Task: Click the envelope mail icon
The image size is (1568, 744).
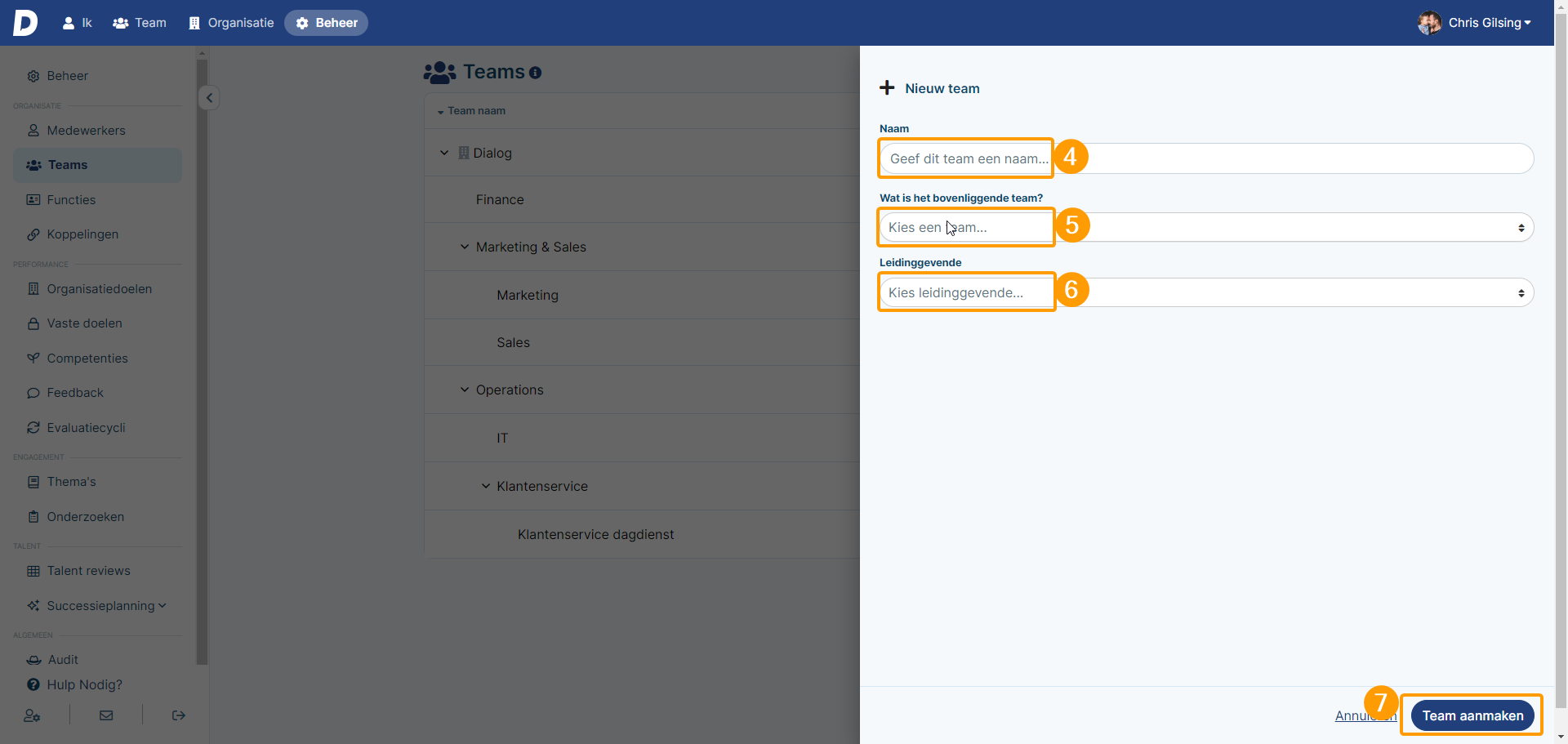Action: click(106, 715)
